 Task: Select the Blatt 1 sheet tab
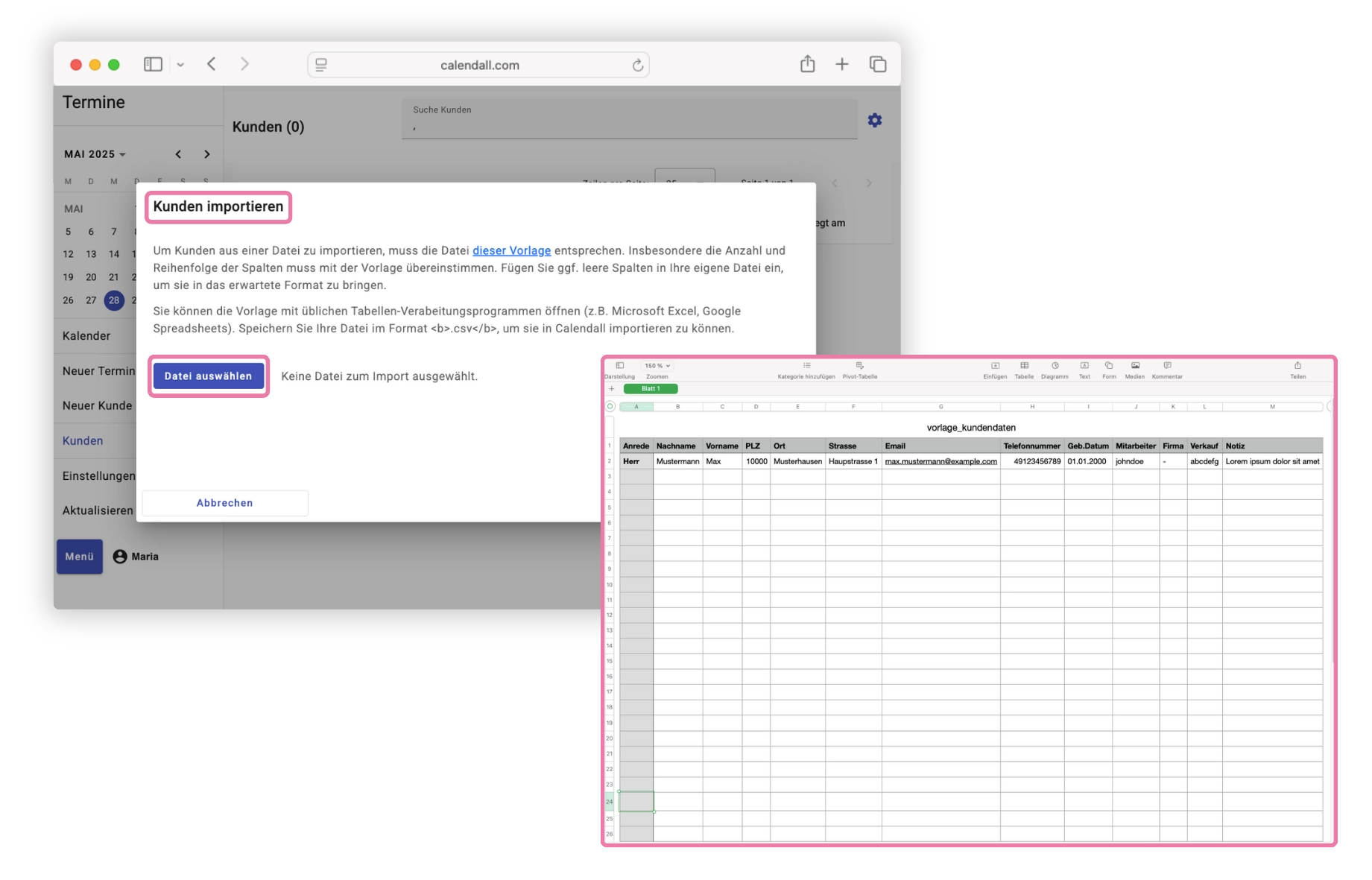[x=650, y=388]
